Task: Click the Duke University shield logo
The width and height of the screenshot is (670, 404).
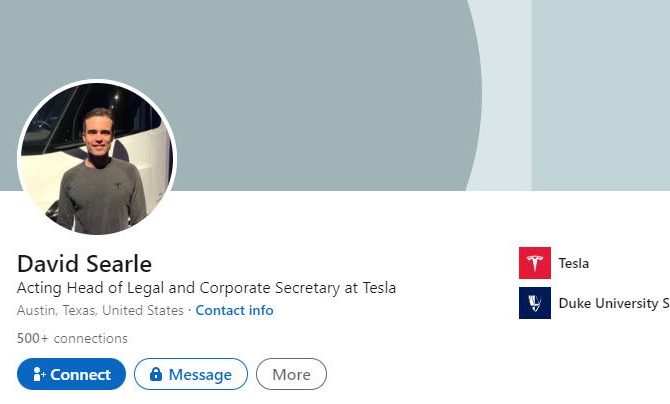Action: (x=535, y=303)
